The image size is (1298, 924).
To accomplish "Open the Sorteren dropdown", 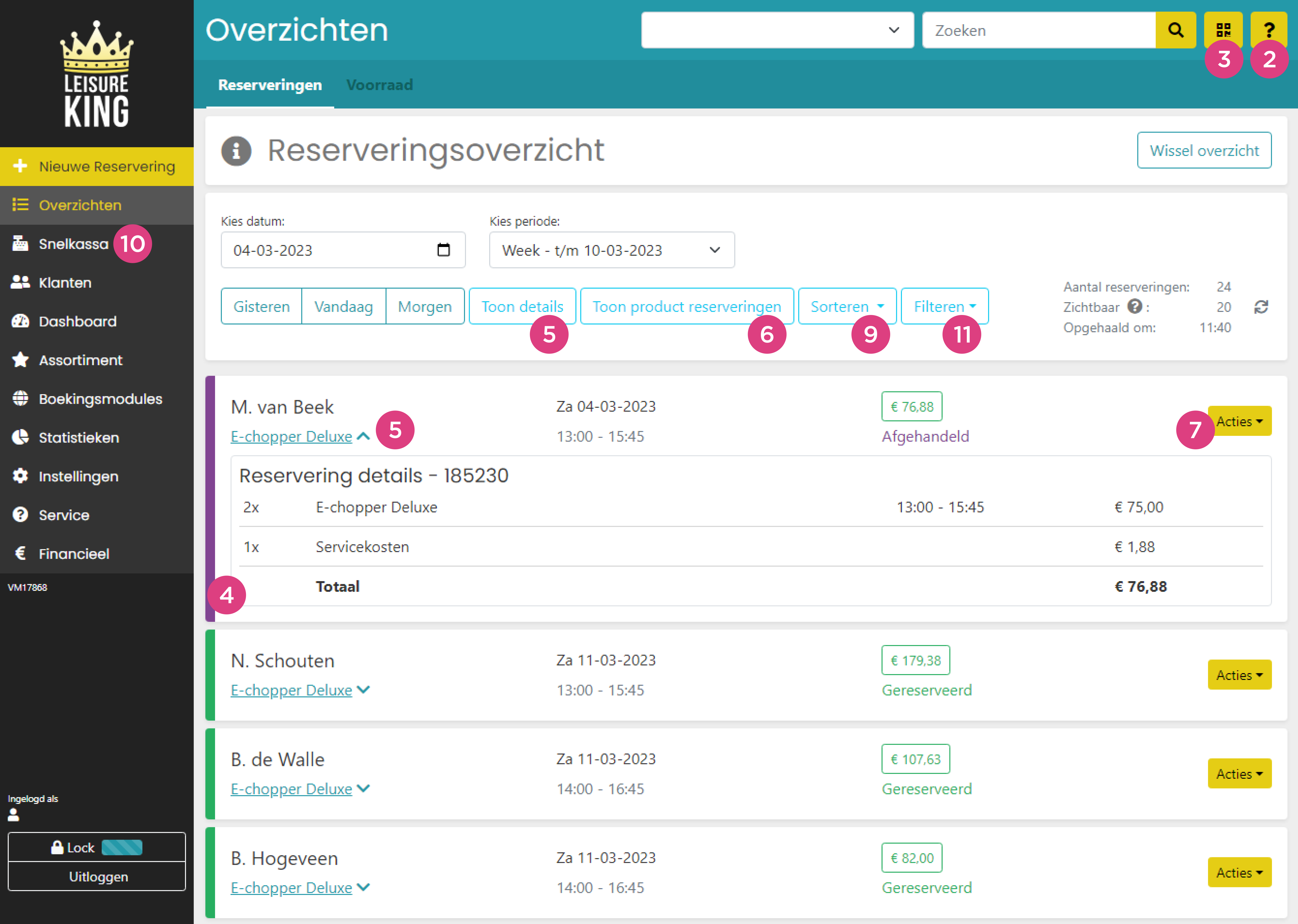I will point(847,307).
